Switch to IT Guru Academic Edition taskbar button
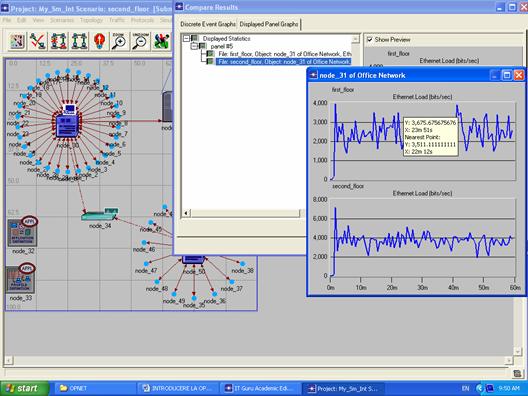The width and height of the screenshot is (528, 396). (x=262, y=388)
